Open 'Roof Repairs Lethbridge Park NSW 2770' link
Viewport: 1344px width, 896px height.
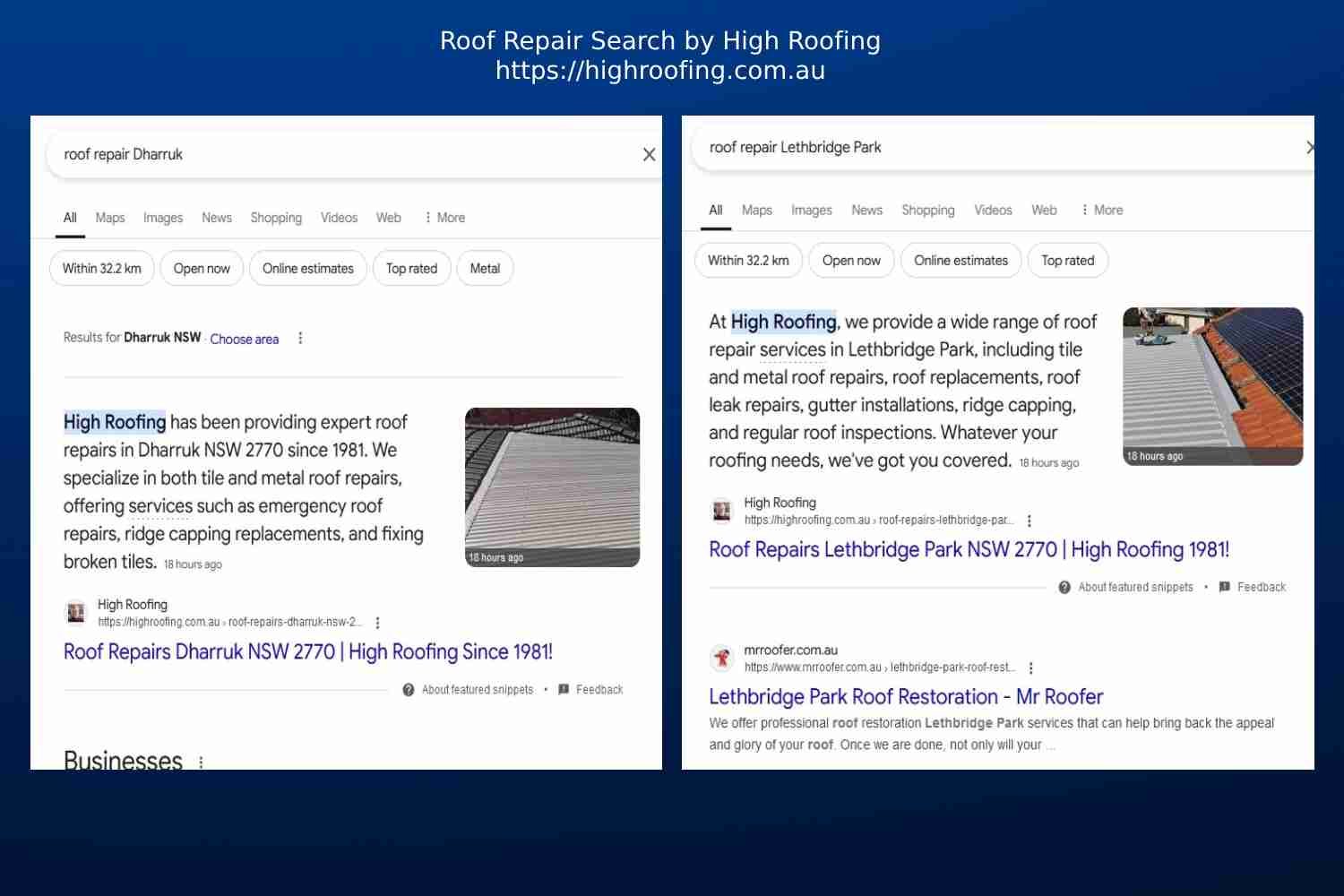click(x=969, y=550)
